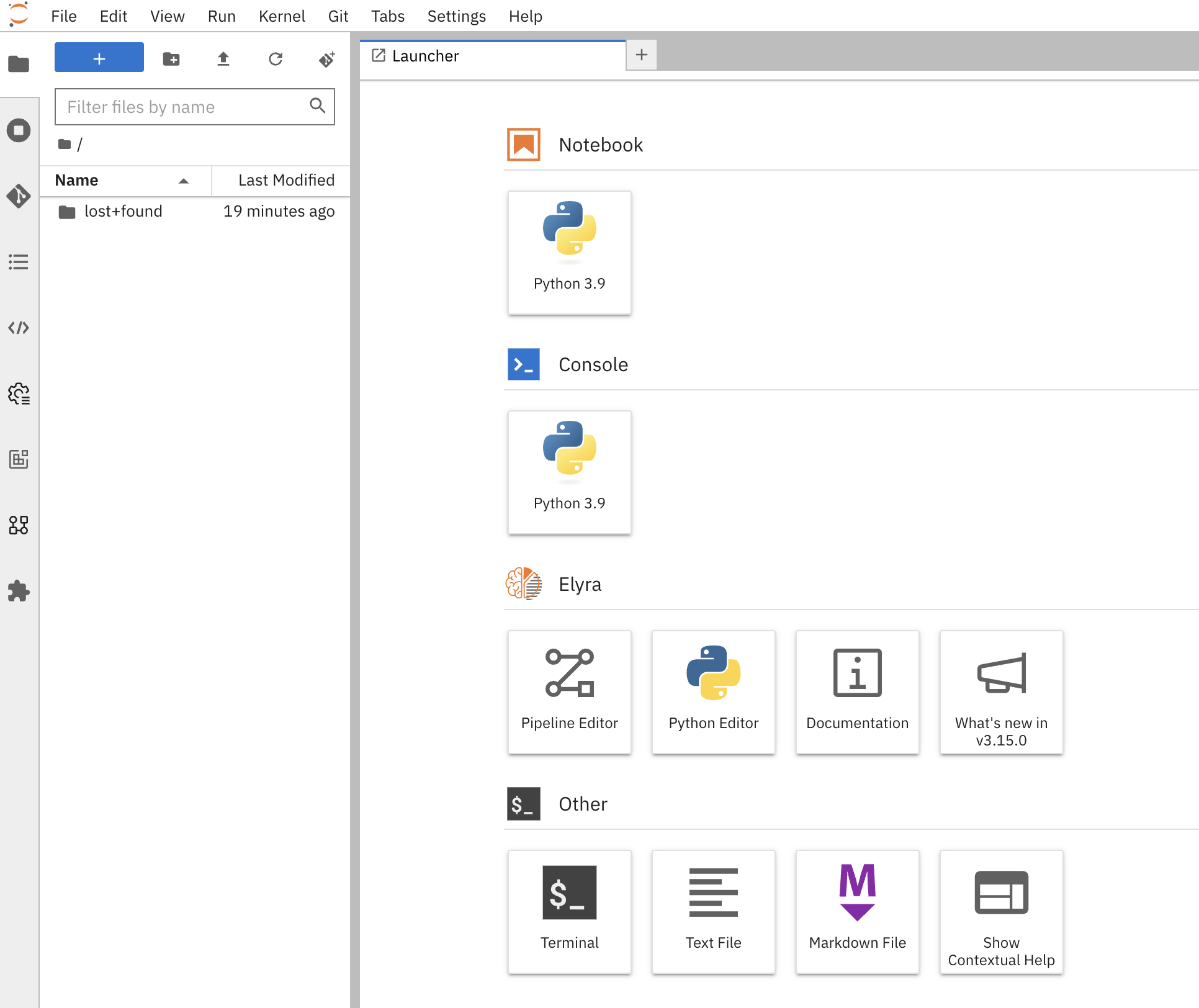
Task: Create a new Text File
Action: pyautogui.click(x=714, y=912)
